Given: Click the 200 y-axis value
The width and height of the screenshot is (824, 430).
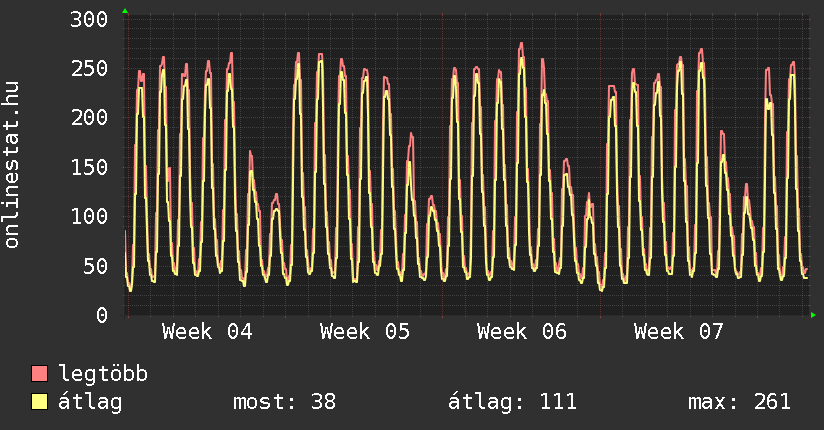Looking at the screenshot, I should pos(89,118).
